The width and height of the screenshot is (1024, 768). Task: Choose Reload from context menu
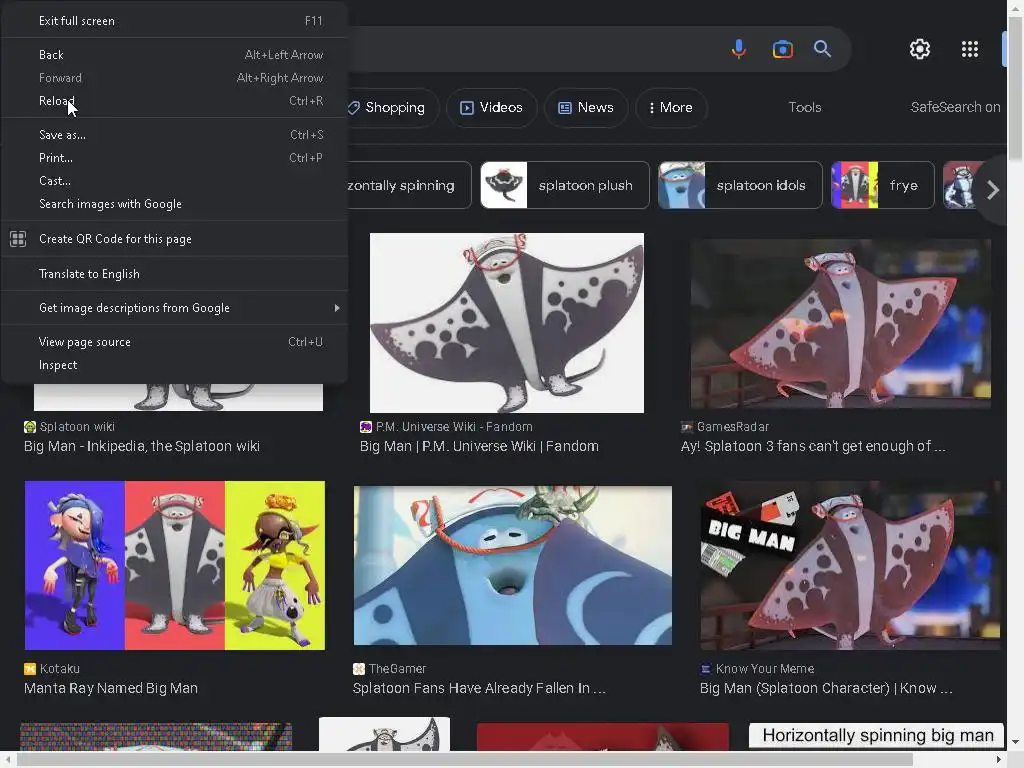(x=174, y=101)
